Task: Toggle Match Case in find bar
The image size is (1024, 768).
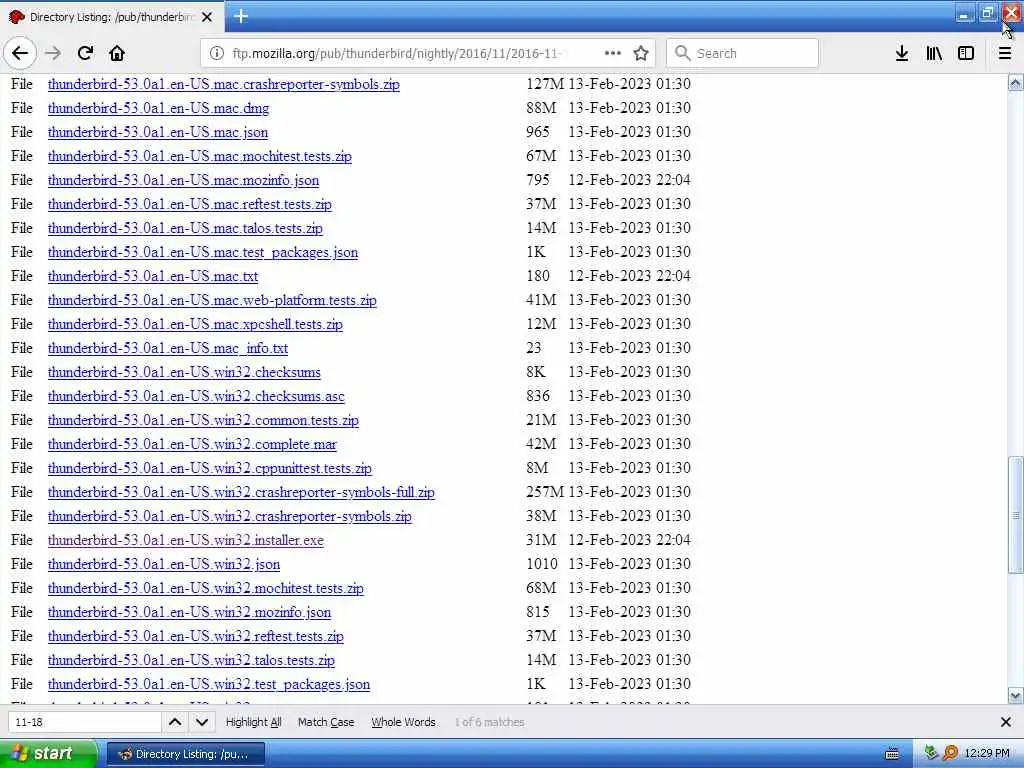Action: coord(326,722)
